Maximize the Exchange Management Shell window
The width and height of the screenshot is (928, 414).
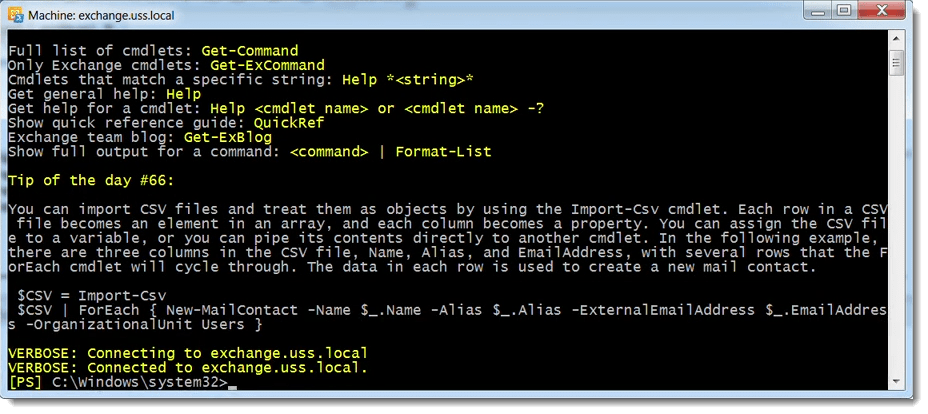845,11
